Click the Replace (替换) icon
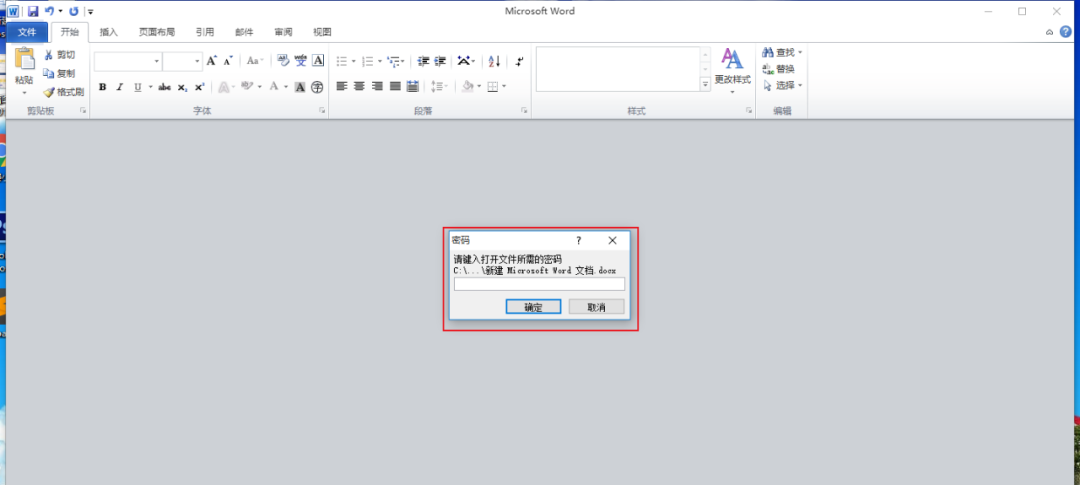Screen dimensions: 1080x485 pyautogui.click(x=767, y=69)
